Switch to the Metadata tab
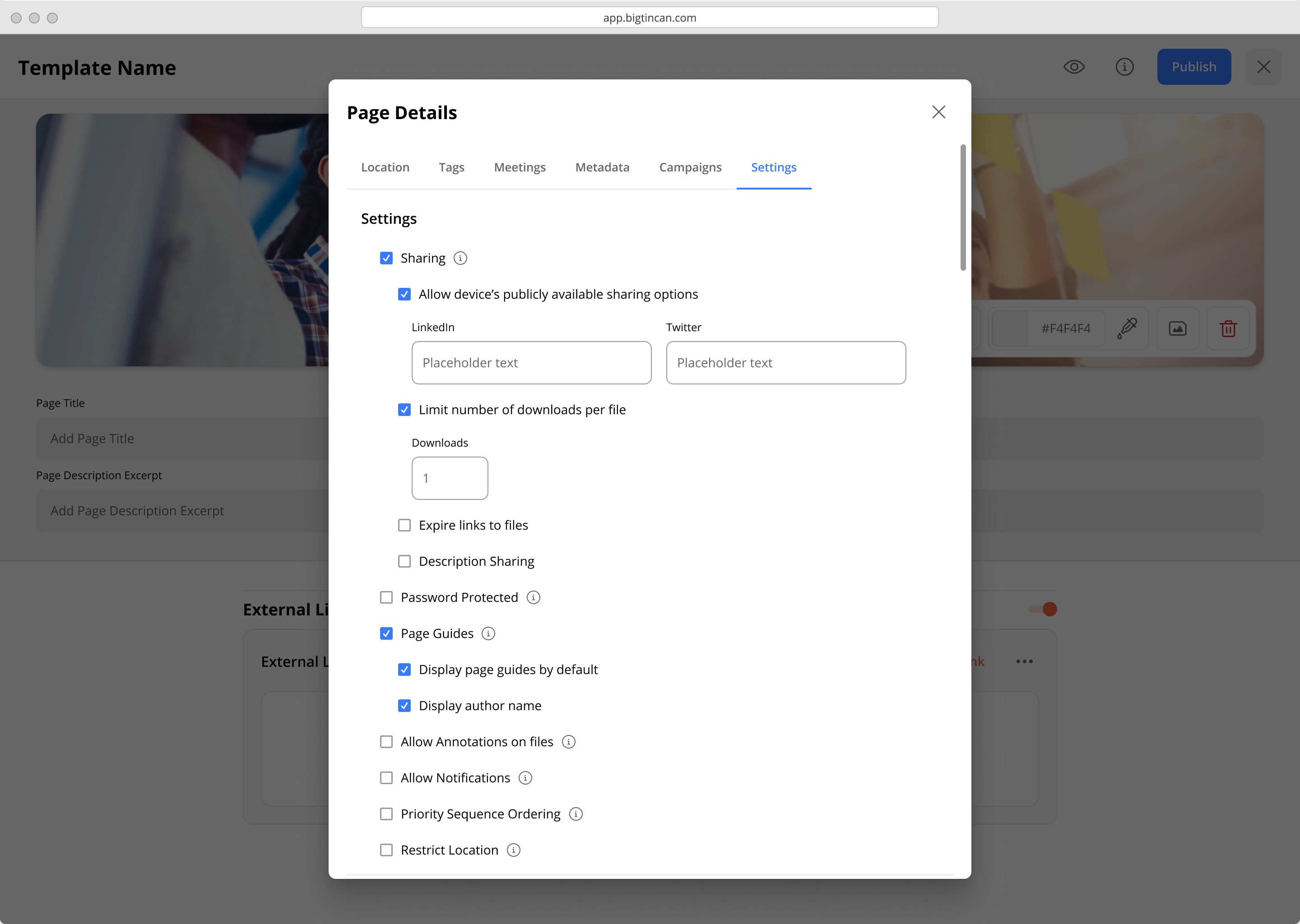Viewport: 1300px width, 924px height. (602, 167)
